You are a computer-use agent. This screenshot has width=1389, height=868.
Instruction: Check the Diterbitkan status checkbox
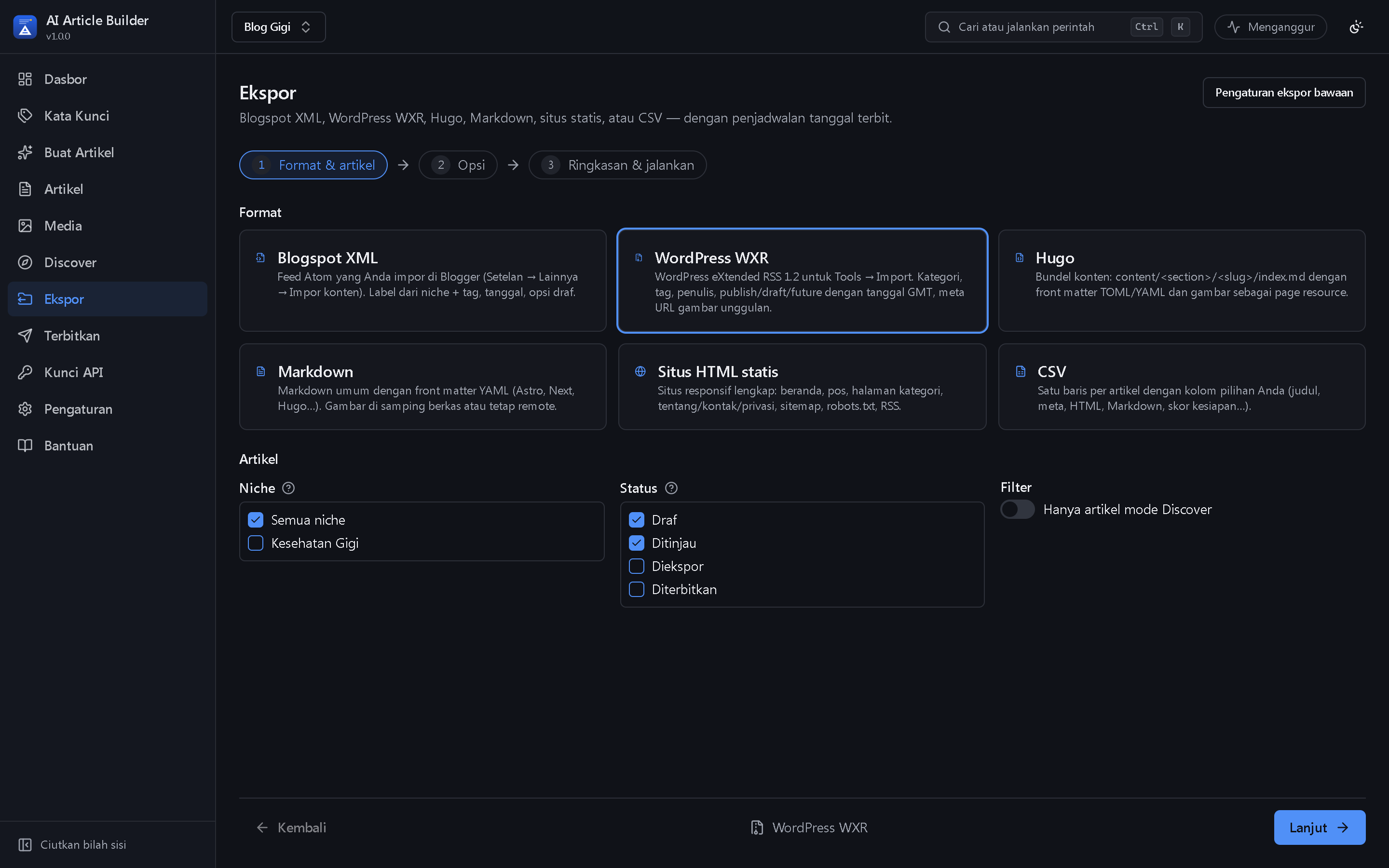click(x=637, y=590)
